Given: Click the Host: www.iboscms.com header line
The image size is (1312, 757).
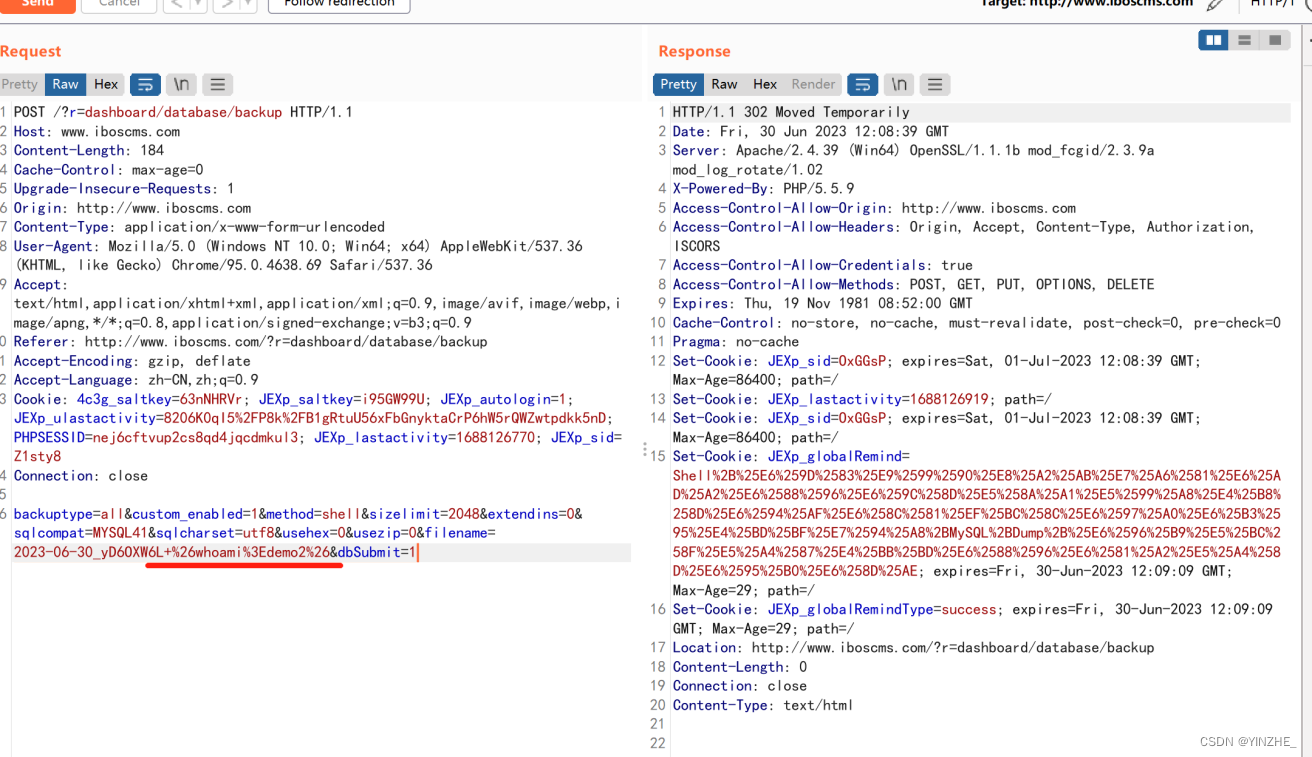Looking at the screenshot, I should tap(97, 131).
